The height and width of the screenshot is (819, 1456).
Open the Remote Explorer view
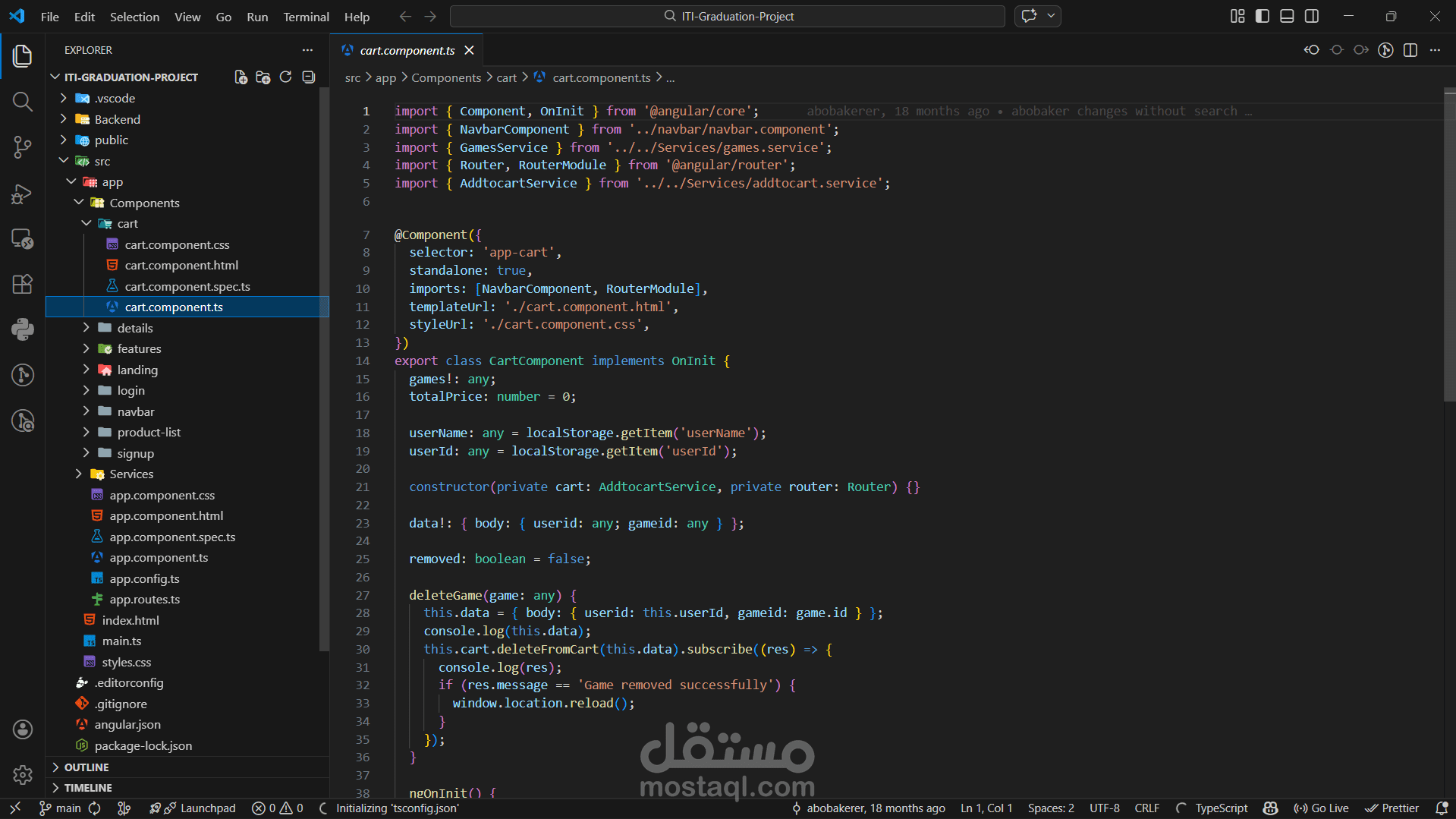pyautogui.click(x=22, y=239)
